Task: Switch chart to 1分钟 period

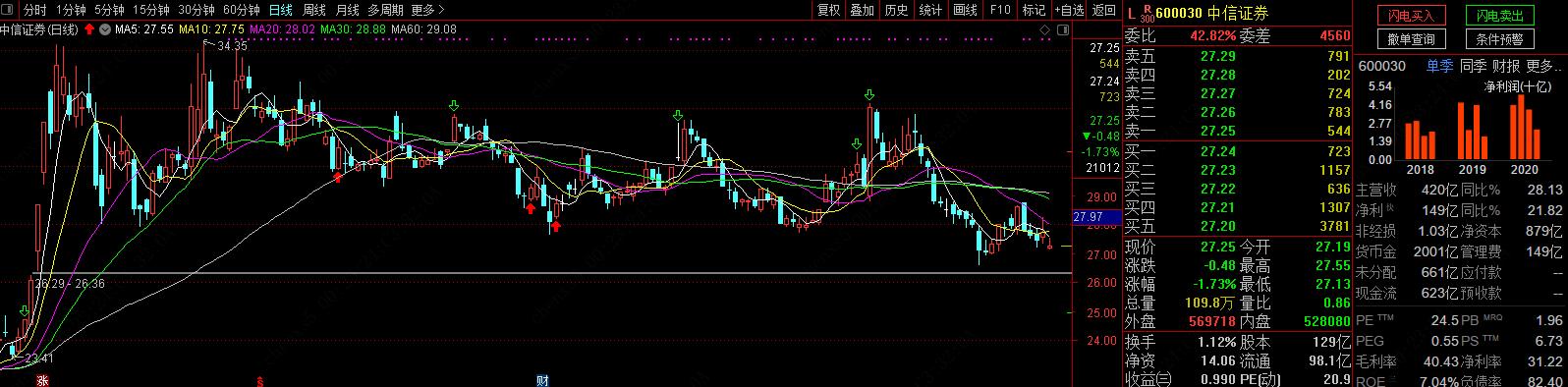Action: tap(71, 10)
